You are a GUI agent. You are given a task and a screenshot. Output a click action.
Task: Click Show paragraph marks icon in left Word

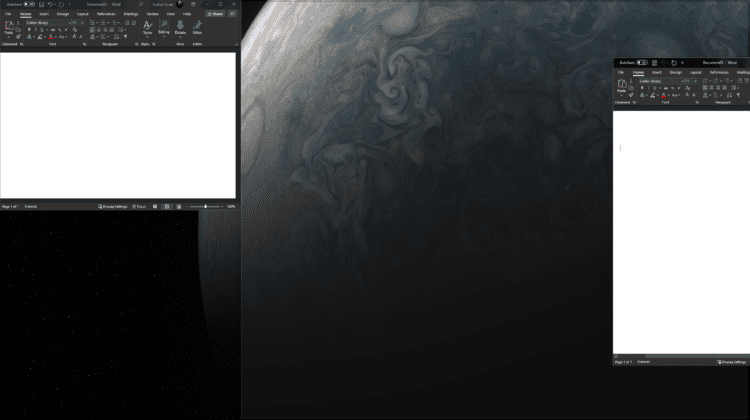point(125,36)
